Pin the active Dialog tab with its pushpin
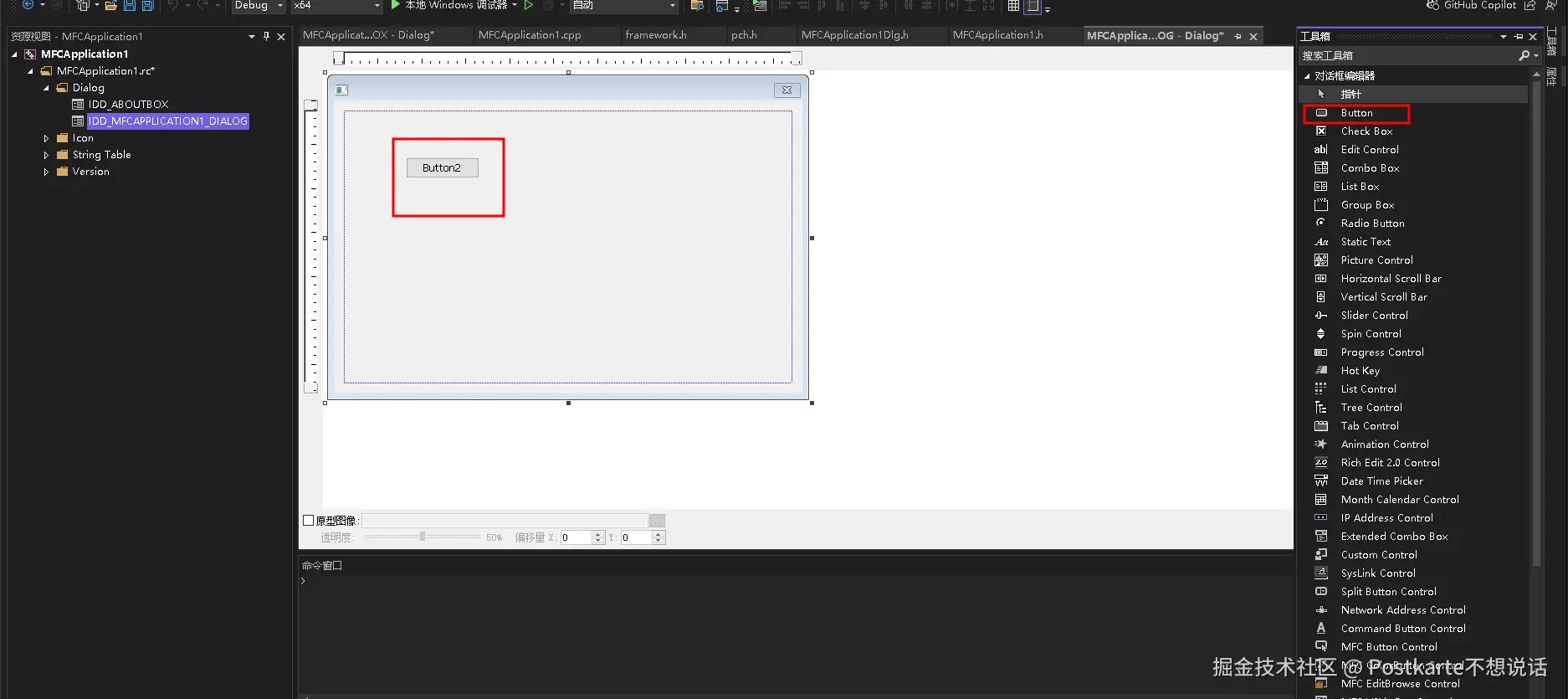This screenshot has width=1568, height=699. (1237, 36)
